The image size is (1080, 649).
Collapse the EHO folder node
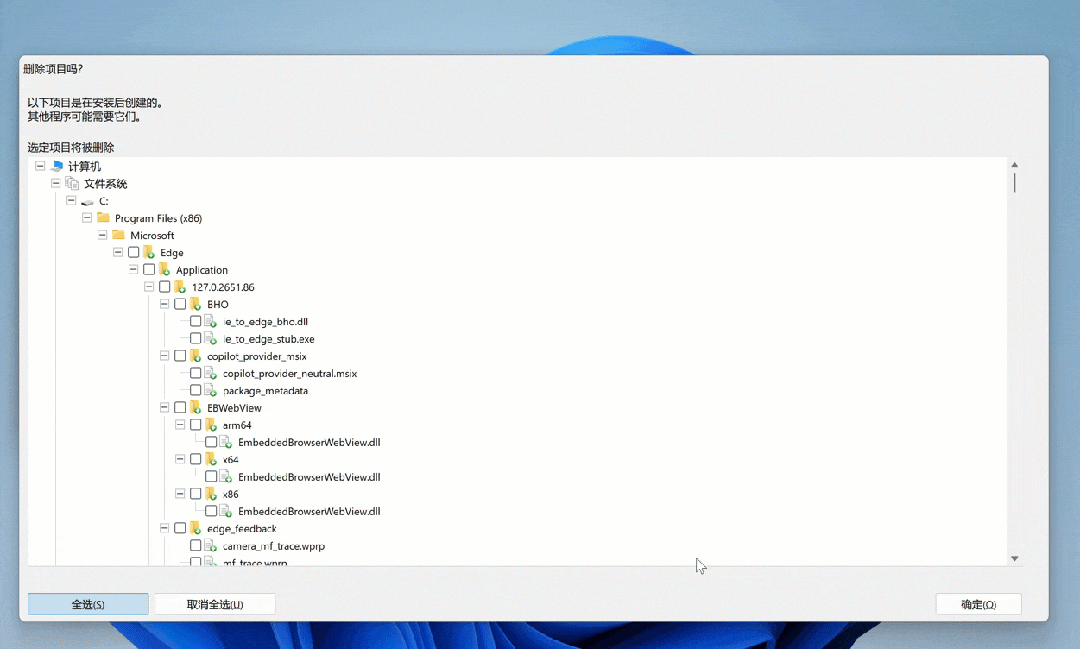[x=165, y=304]
